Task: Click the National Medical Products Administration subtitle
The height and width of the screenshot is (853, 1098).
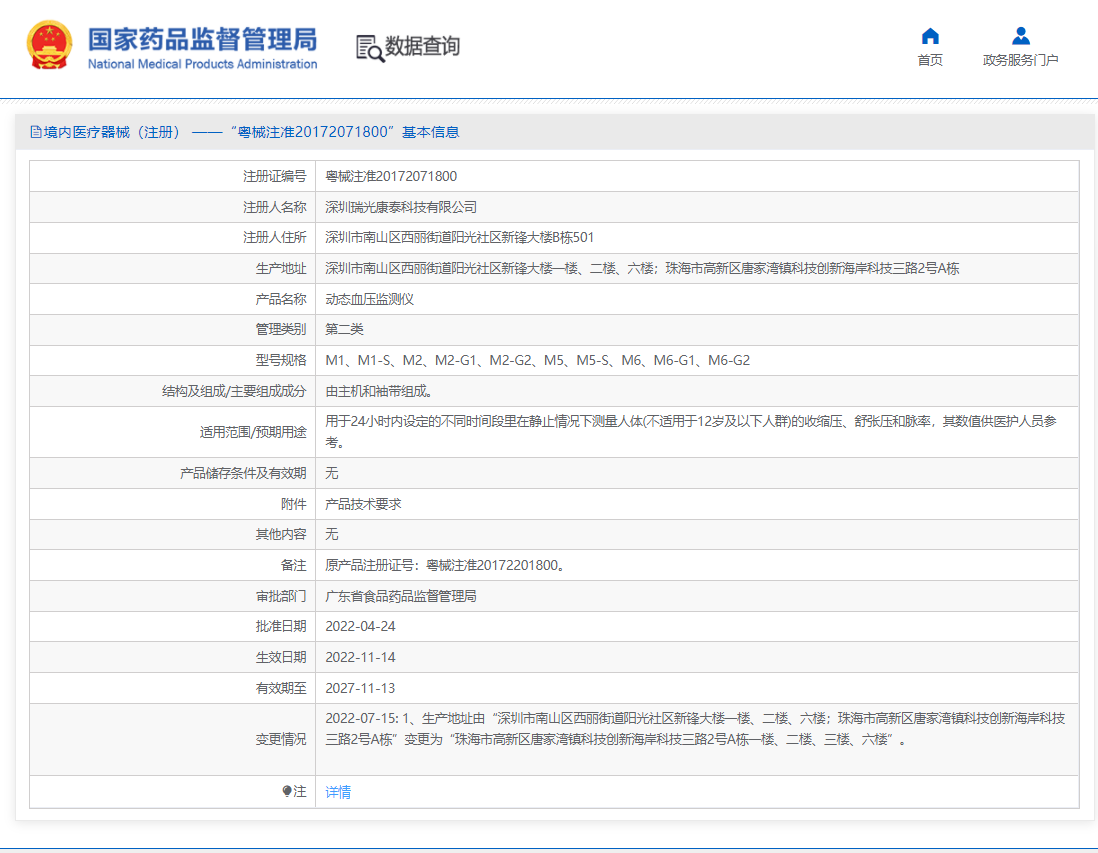Action: pos(202,64)
